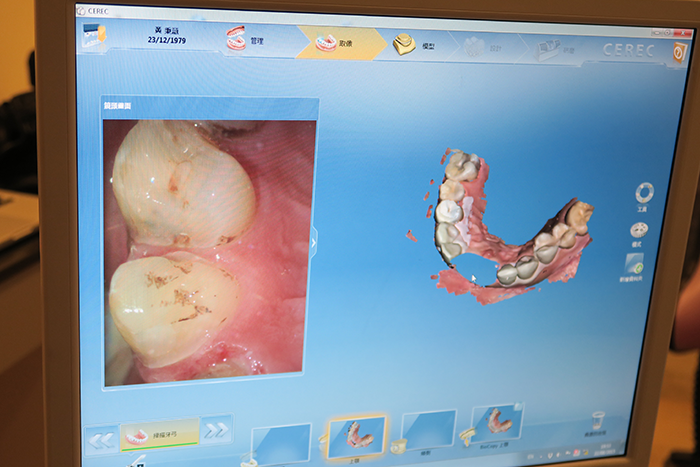The image size is (700, 467).
Task: Open the system menu icon at top-left
Action: click(94, 35)
